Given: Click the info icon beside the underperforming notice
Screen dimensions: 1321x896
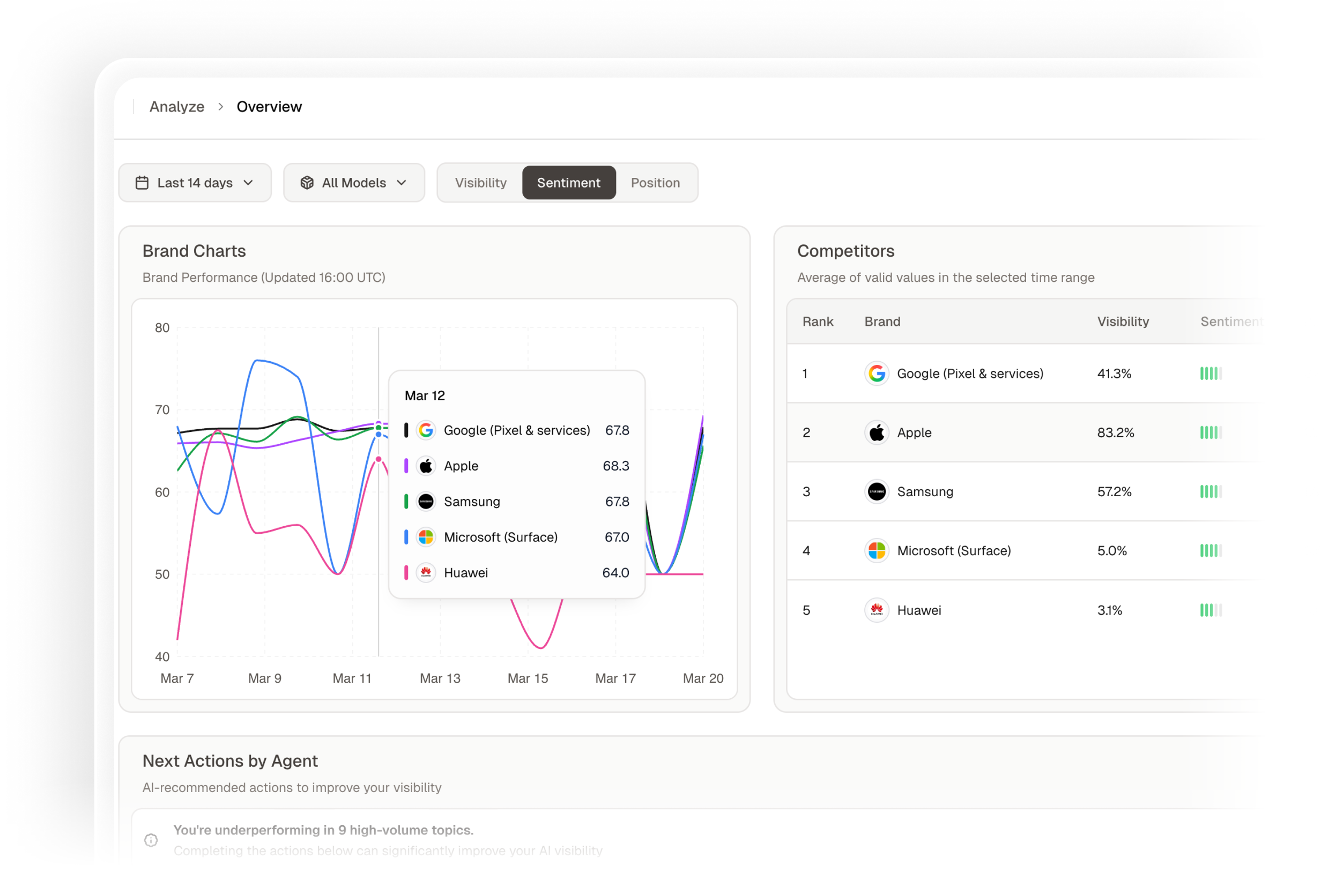Looking at the screenshot, I should 151,840.
